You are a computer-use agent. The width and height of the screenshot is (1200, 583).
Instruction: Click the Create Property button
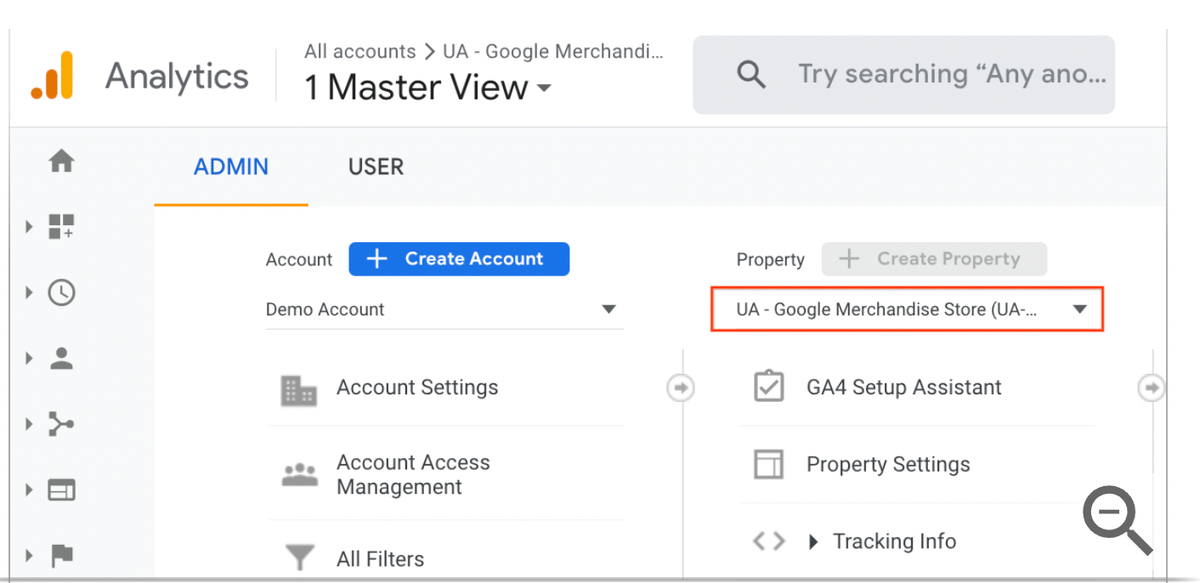934,259
